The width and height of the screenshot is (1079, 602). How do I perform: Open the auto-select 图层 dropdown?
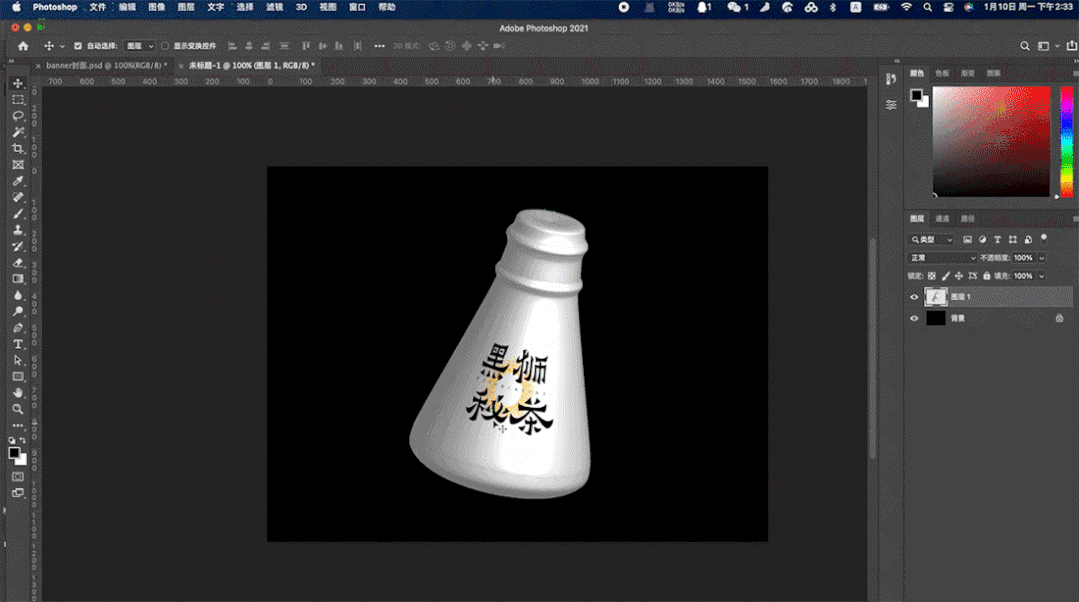coord(140,46)
